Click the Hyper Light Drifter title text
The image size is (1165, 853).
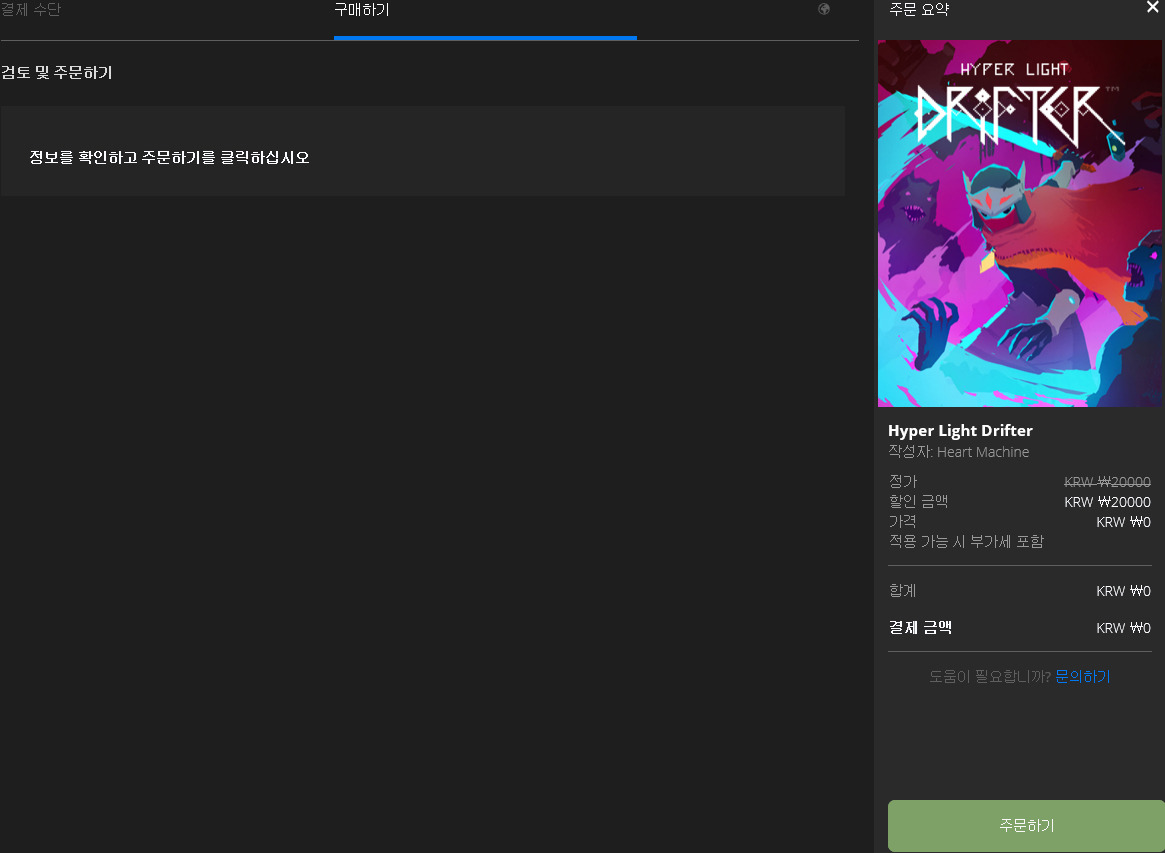[960, 430]
